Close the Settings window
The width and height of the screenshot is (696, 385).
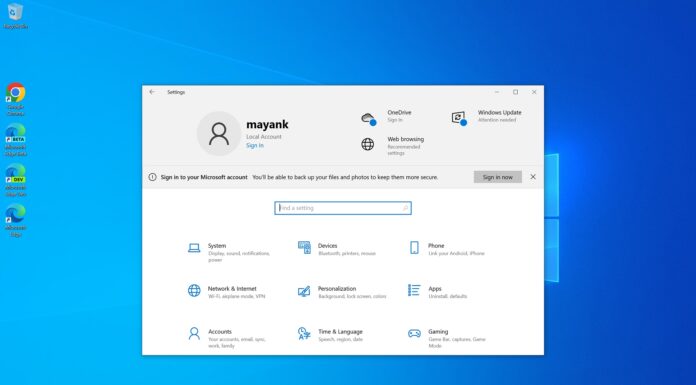coord(534,92)
